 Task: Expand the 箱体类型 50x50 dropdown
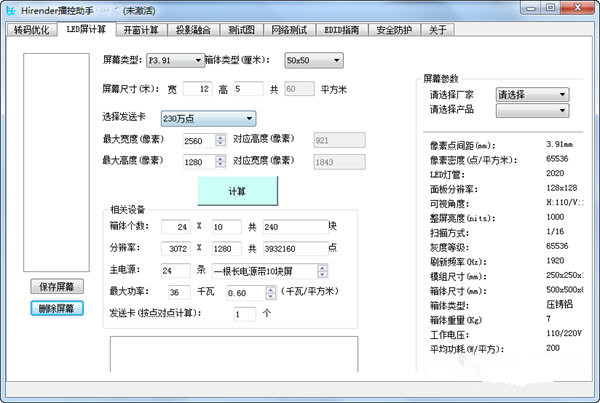pos(314,60)
